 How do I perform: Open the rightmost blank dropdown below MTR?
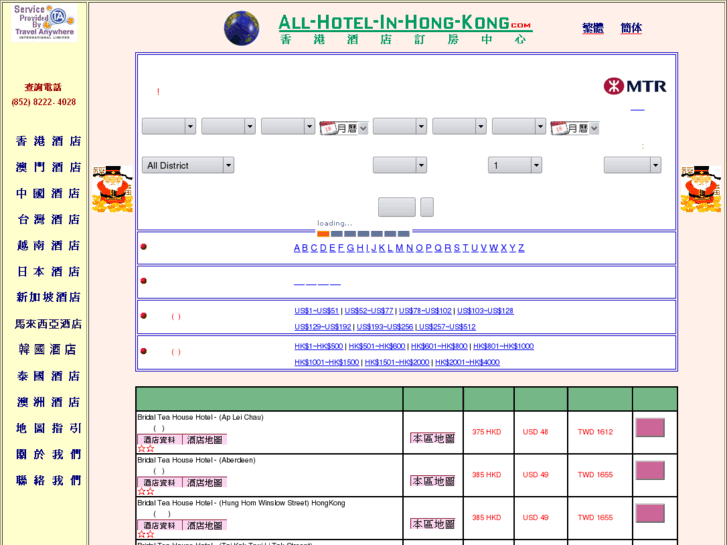[x=632, y=165]
